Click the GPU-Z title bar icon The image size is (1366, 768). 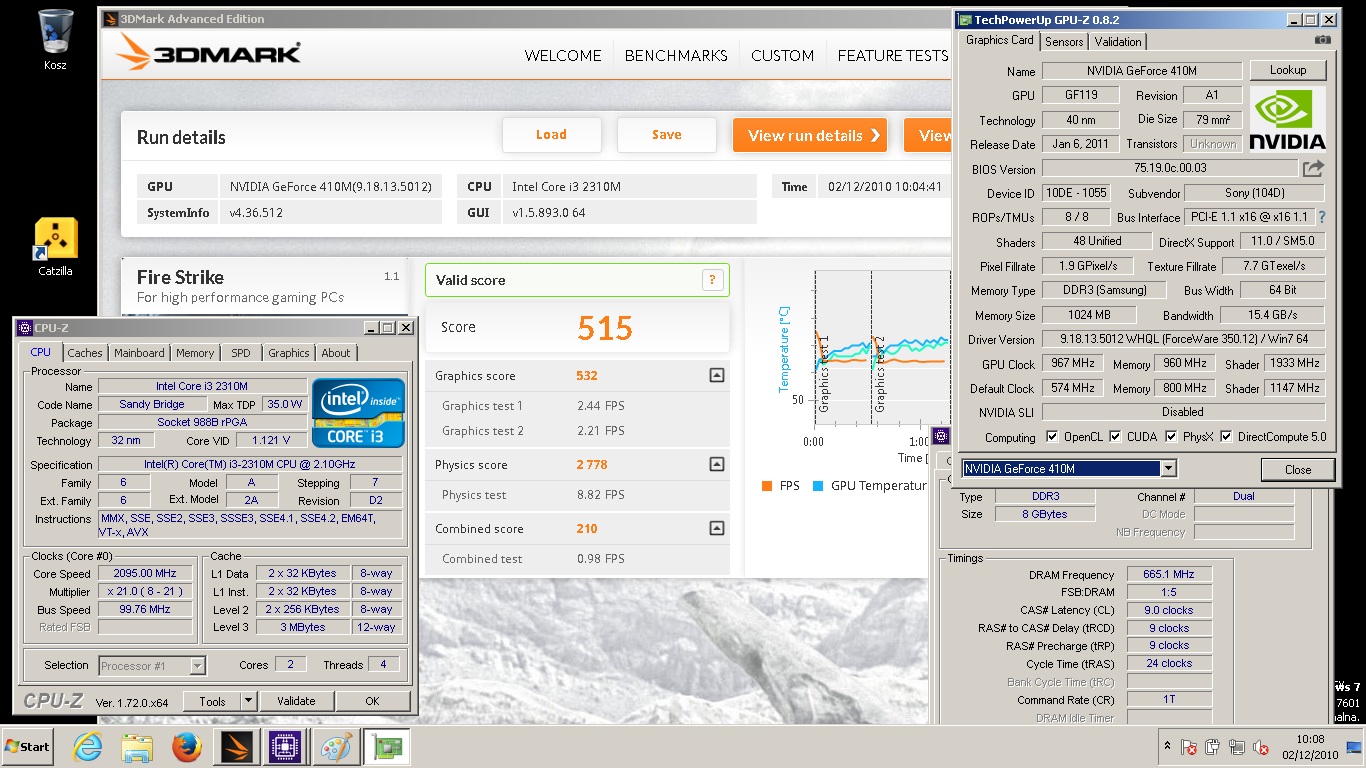click(964, 19)
